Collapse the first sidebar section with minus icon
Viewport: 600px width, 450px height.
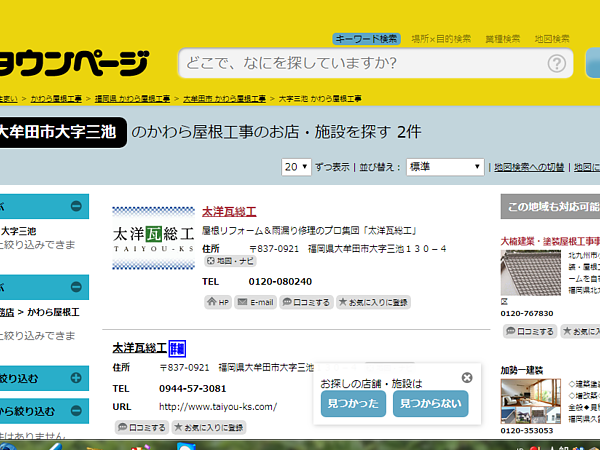click(76, 206)
